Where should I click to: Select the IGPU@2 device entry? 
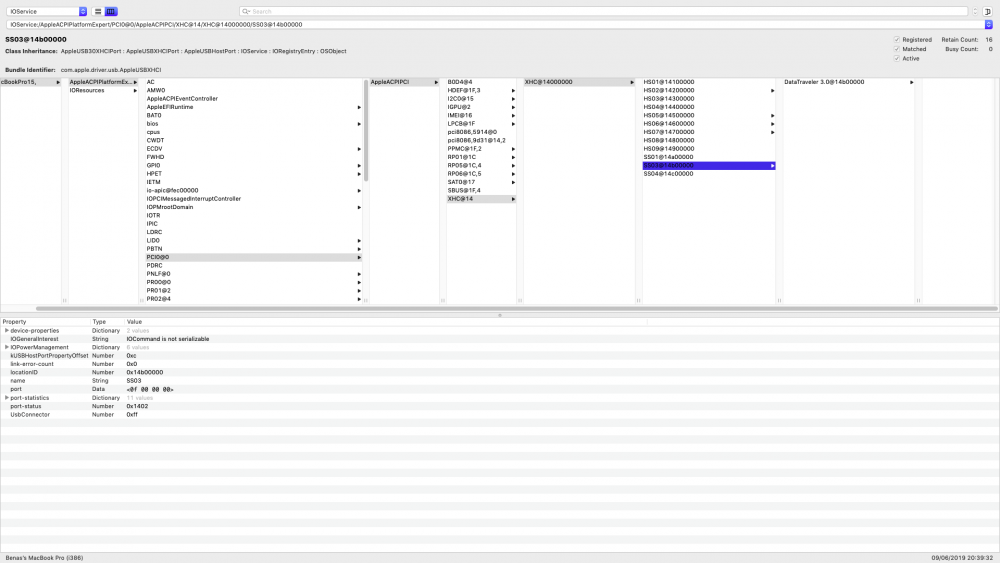point(481,107)
